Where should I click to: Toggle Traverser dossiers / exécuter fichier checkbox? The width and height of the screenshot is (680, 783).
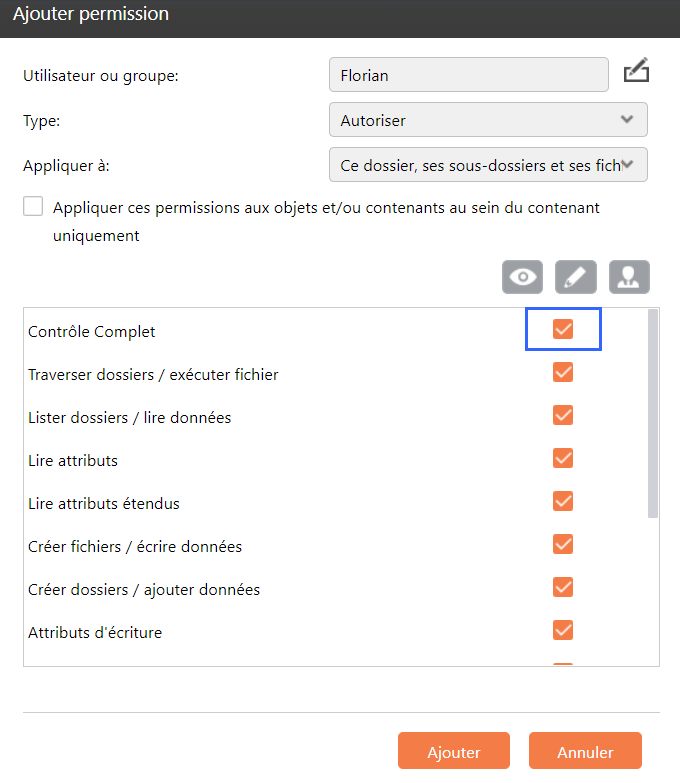click(x=563, y=373)
